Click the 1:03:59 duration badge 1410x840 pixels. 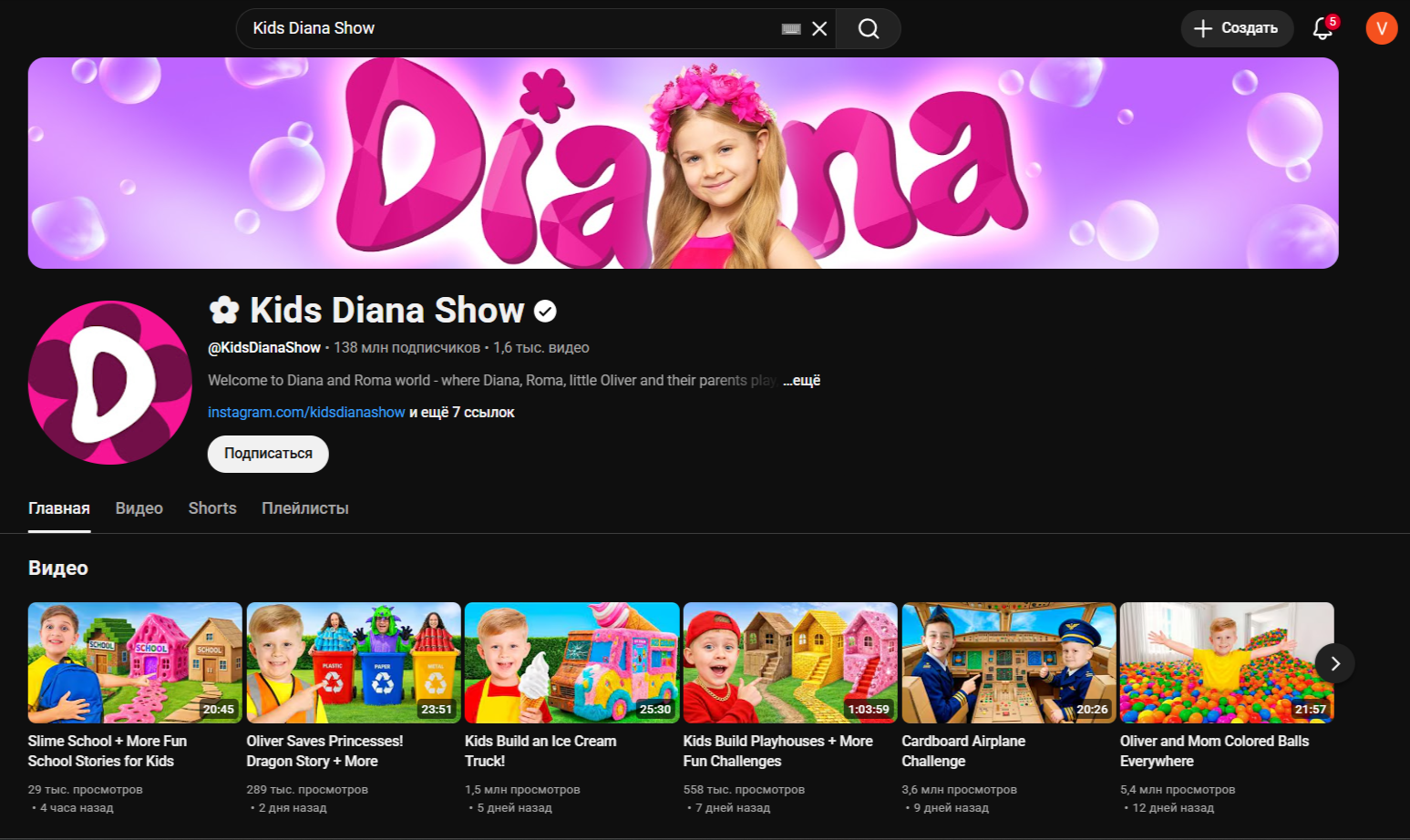point(869,709)
